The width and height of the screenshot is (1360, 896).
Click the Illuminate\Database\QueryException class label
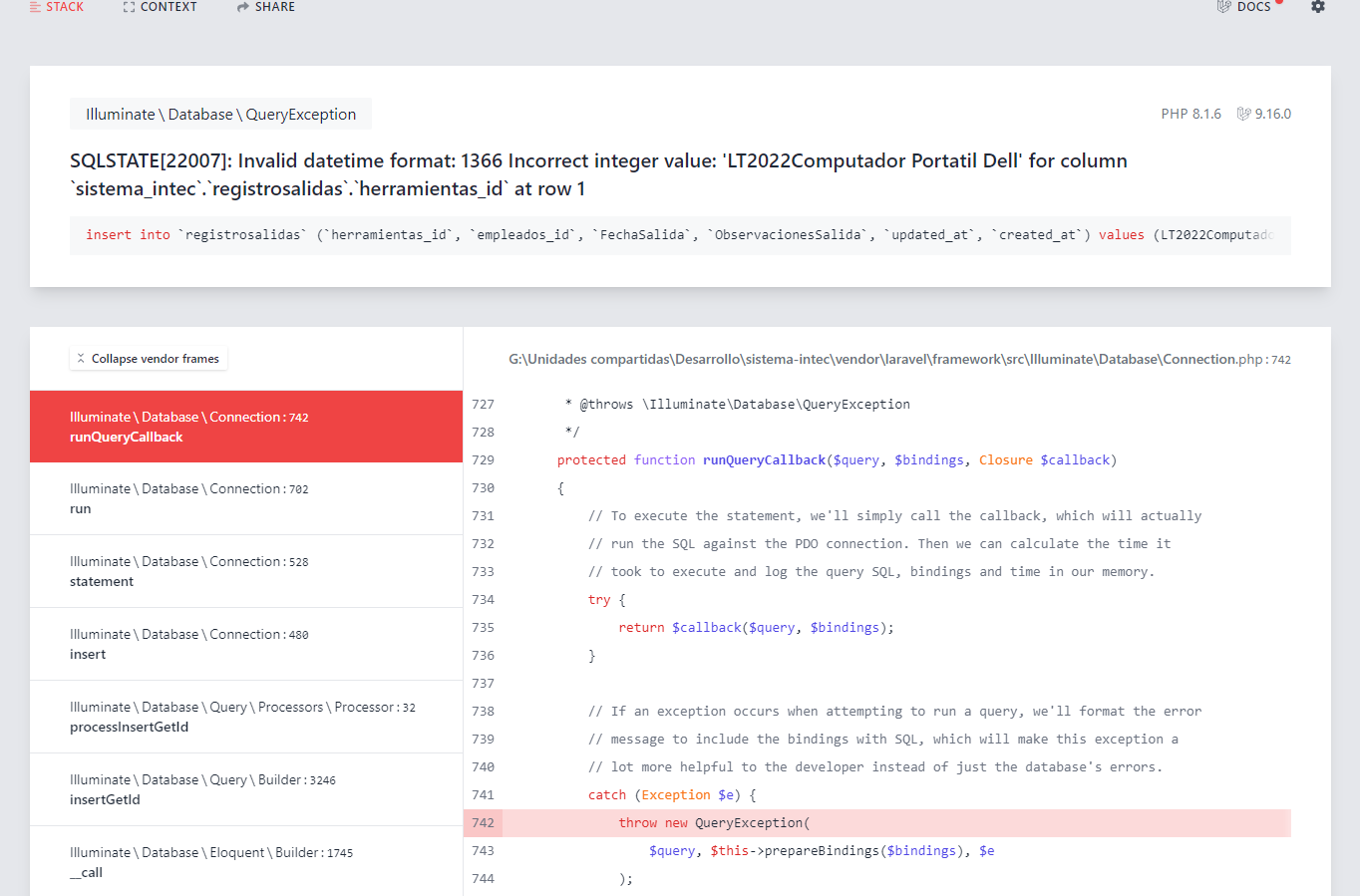tap(220, 114)
